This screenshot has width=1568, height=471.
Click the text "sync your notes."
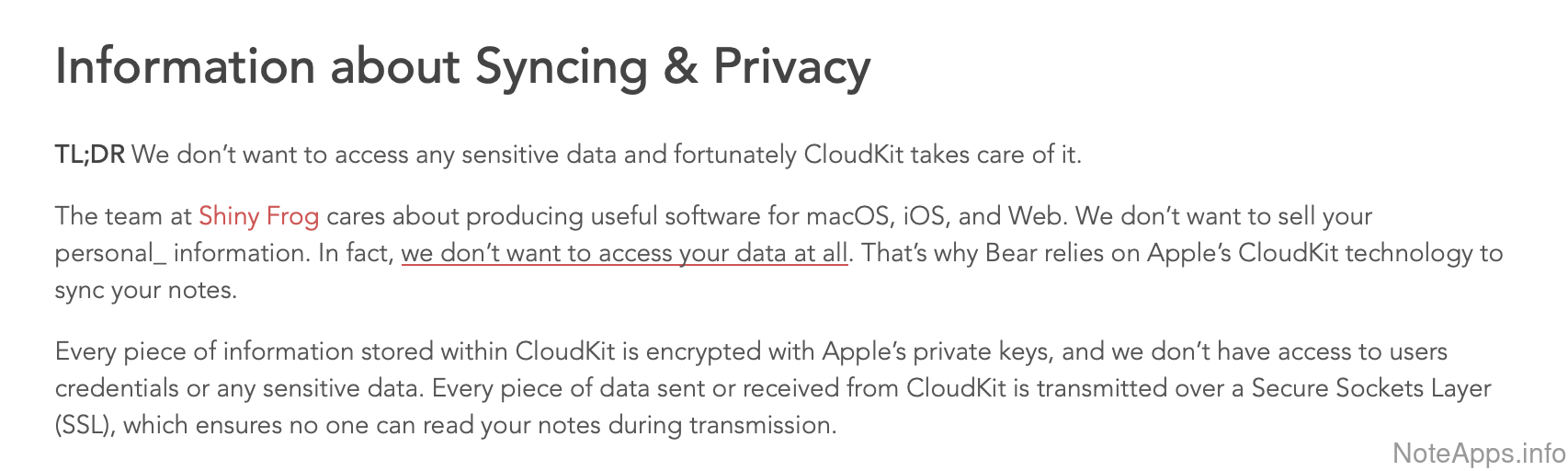[146, 290]
